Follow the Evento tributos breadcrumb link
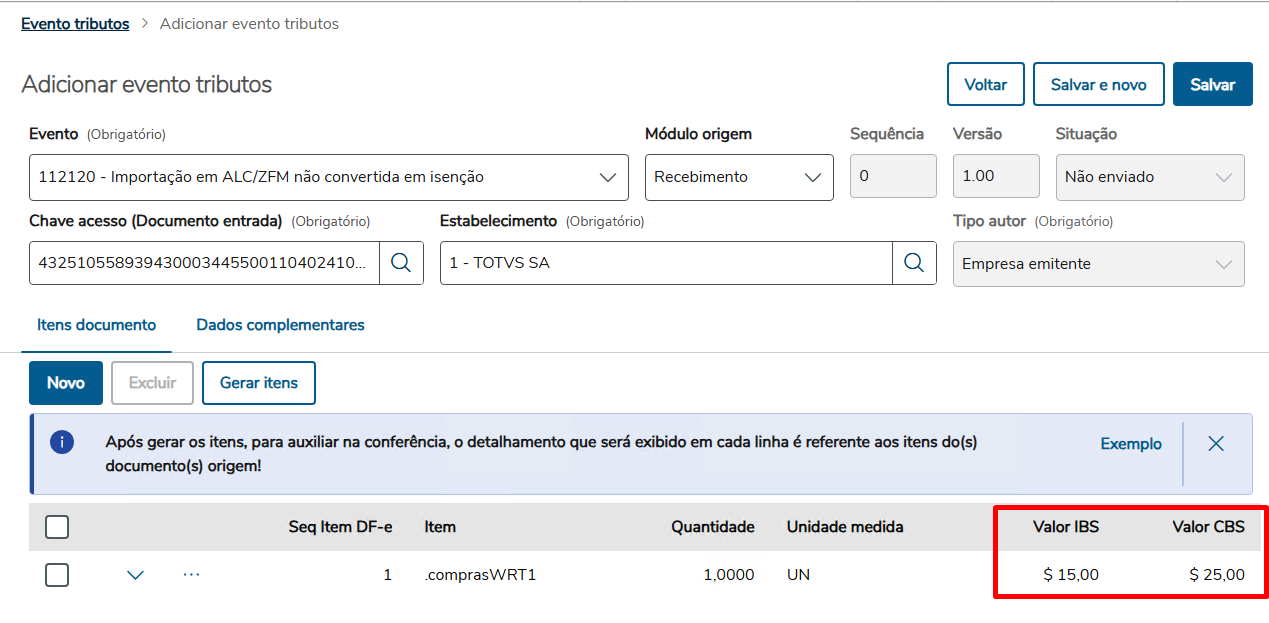Image resolution: width=1269 pixels, height=623 pixels. click(x=75, y=24)
